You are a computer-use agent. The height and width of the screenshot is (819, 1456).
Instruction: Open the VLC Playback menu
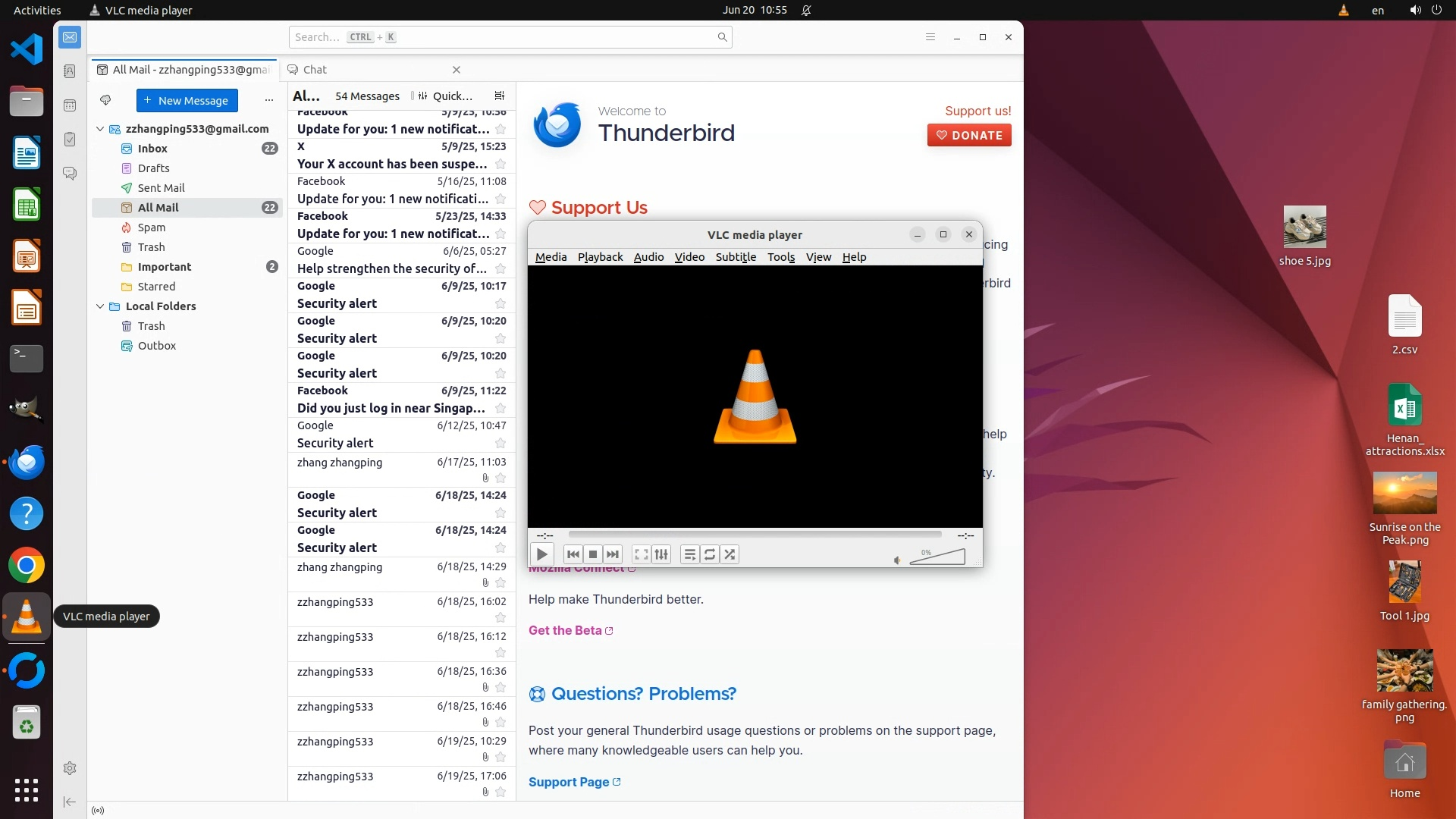click(x=600, y=257)
